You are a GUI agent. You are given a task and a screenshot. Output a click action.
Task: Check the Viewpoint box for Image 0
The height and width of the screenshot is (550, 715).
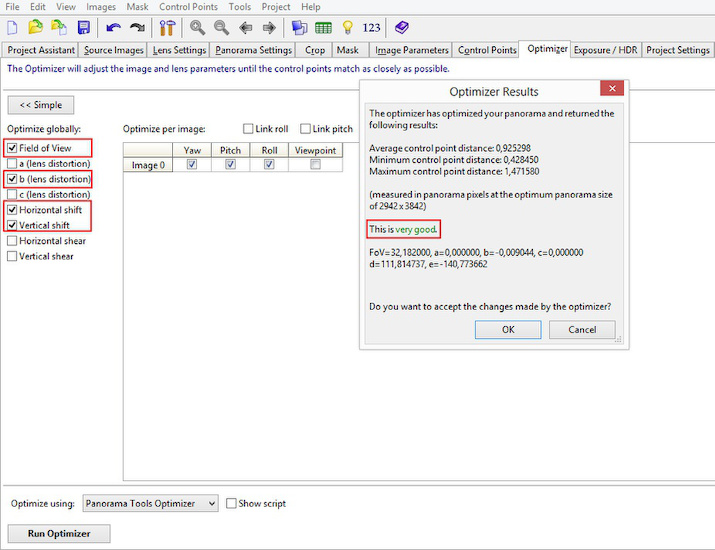point(315,165)
